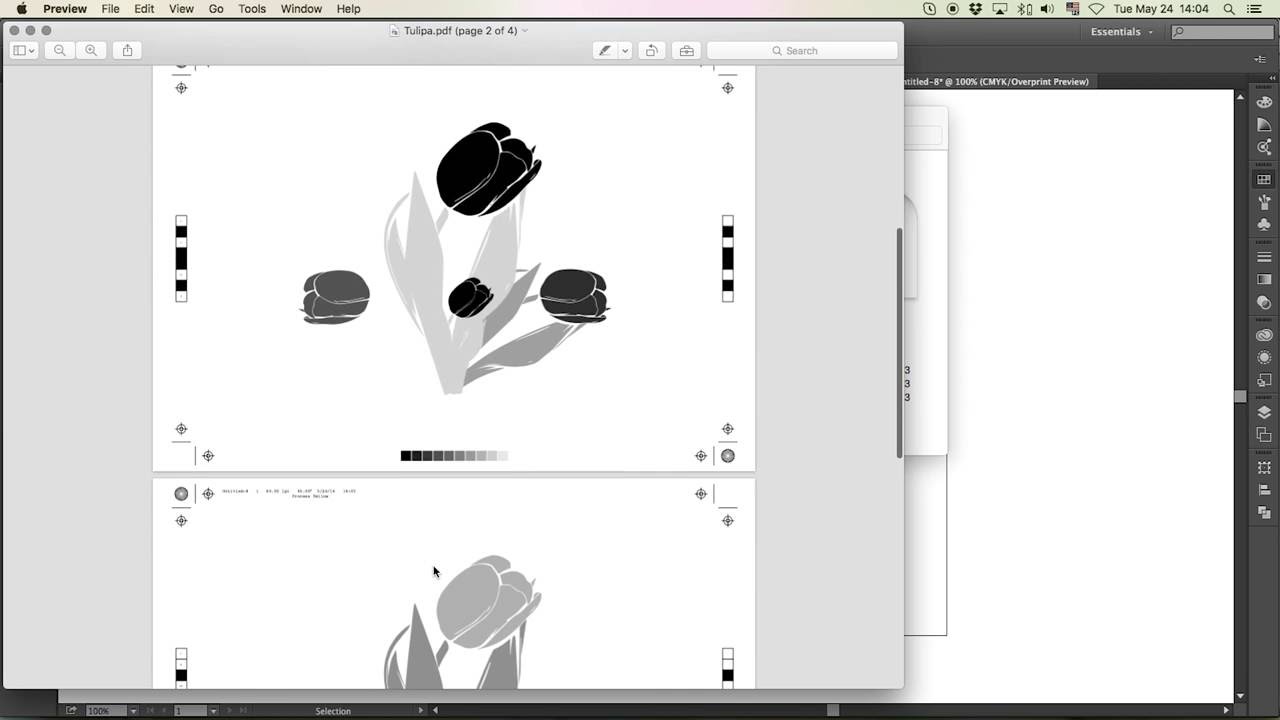Open the Color Guide panel icon

click(1264, 125)
